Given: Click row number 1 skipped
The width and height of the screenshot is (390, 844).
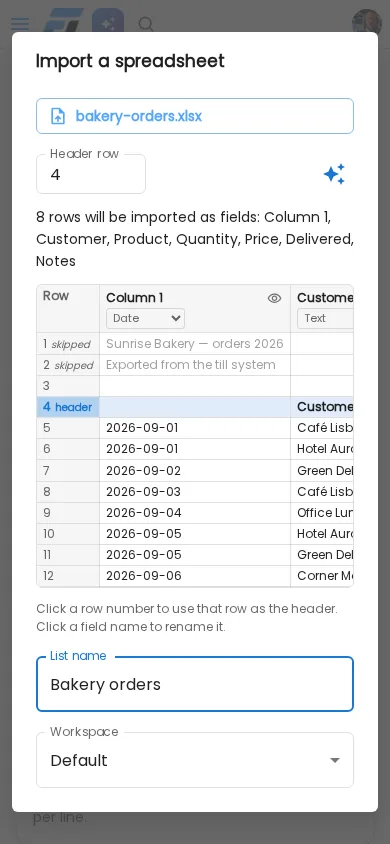Looking at the screenshot, I should pos(68,343).
